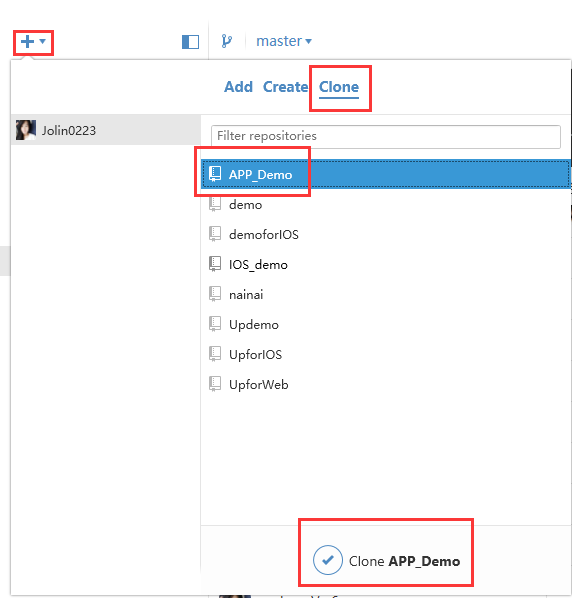Switch to the Create tab
Viewport: 572px width, 598px height.
coord(285,87)
